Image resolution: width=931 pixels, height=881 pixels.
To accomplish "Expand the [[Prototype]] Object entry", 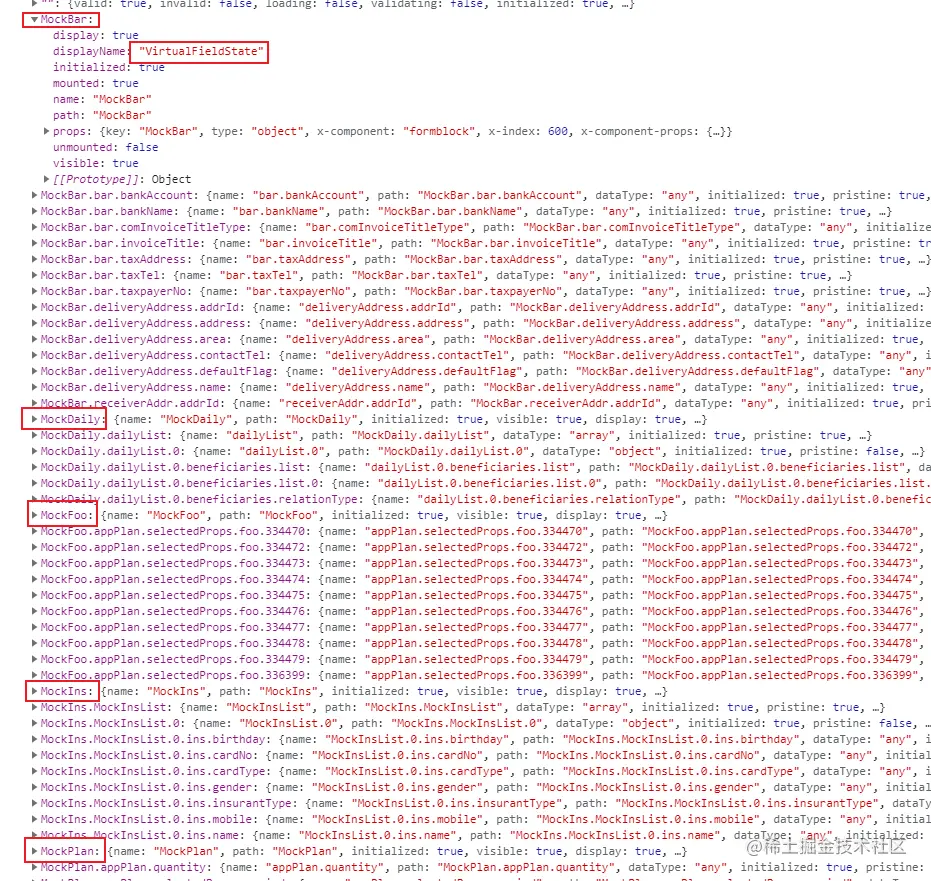I will coord(46,179).
